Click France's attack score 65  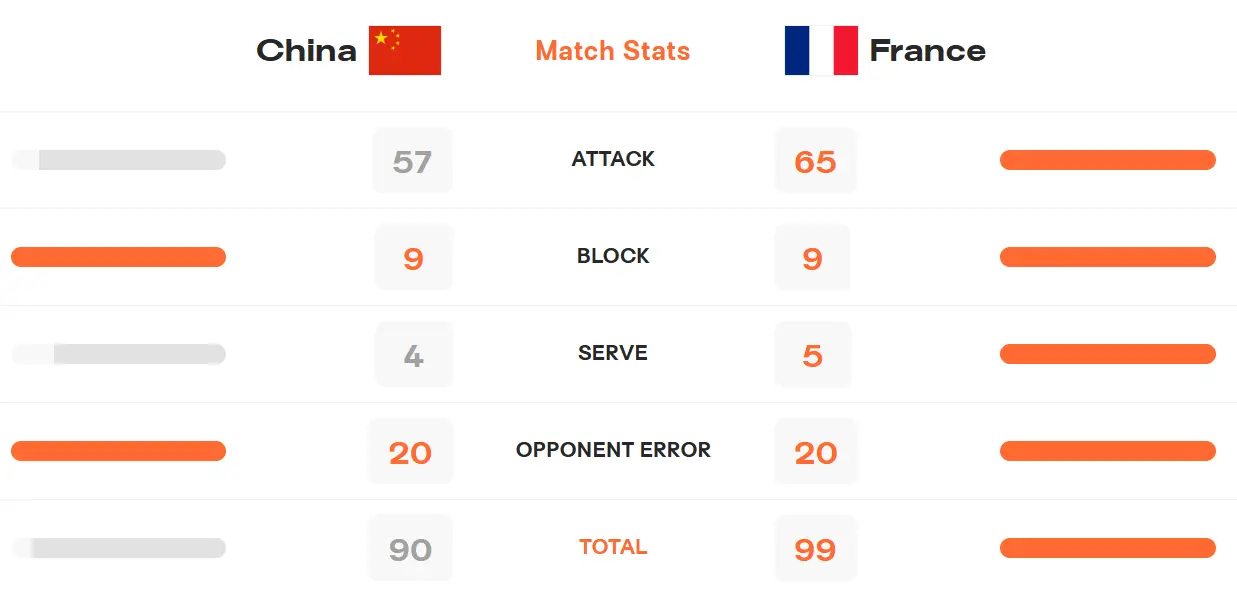coord(815,161)
